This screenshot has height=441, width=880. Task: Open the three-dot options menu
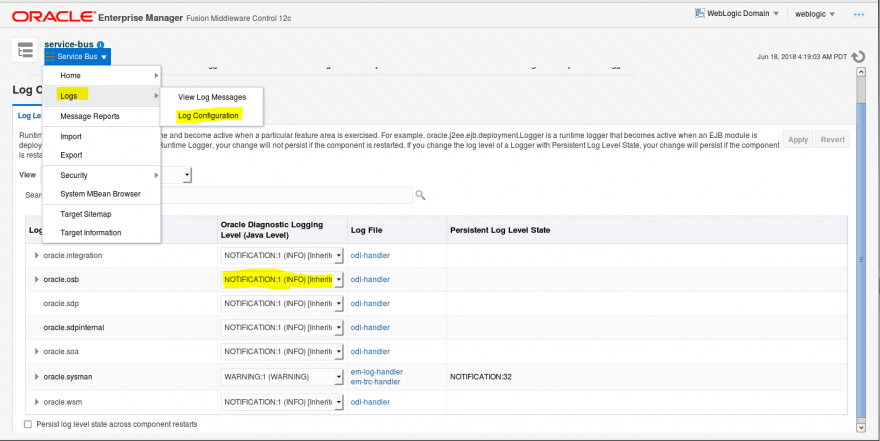tap(859, 15)
